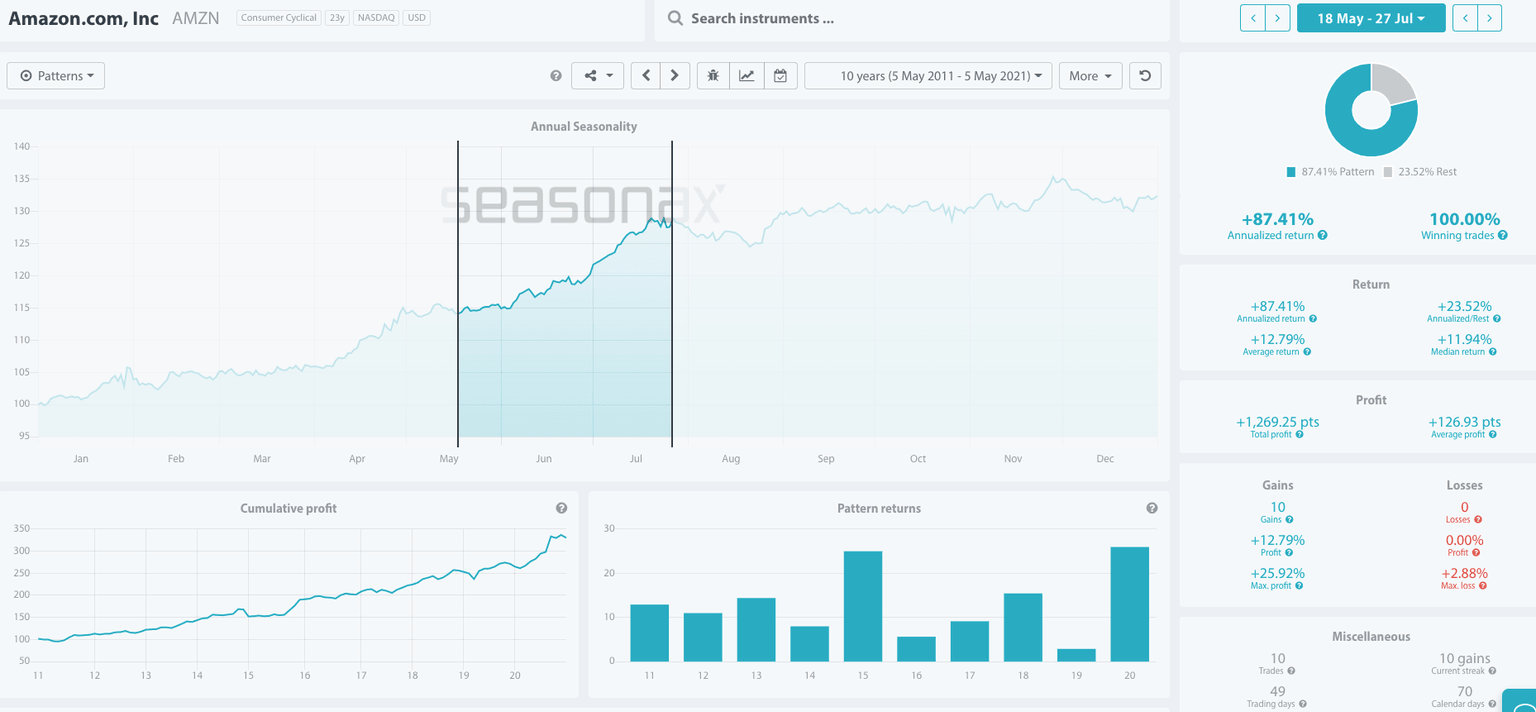This screenshot has height=712, width=1536.
Task: Click help icon left of the share button
Action: tap(556, 76)
